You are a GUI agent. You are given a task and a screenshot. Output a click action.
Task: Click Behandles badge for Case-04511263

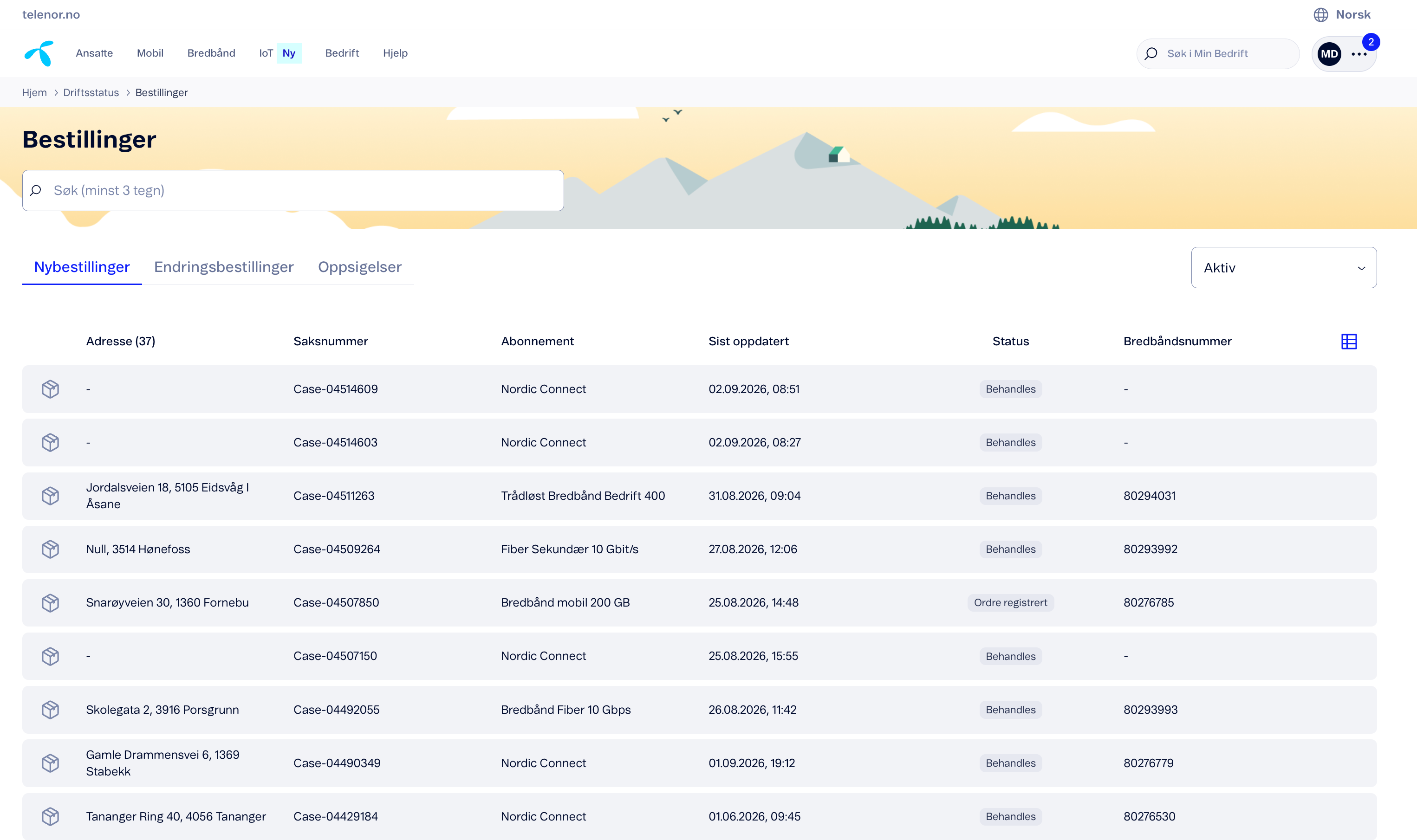click(x=1011, y=496)
